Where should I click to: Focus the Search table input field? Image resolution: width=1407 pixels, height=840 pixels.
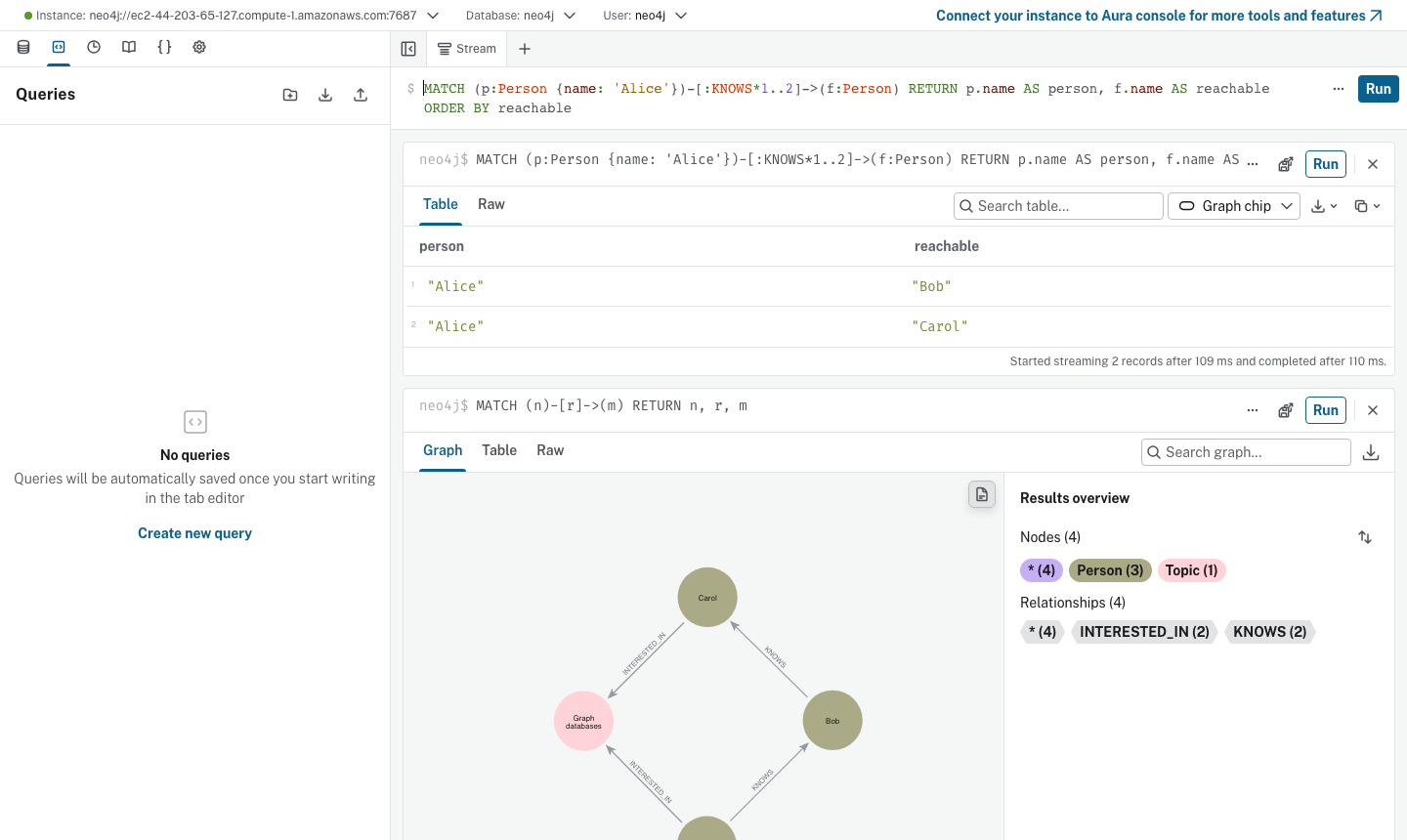point(1058,206)
